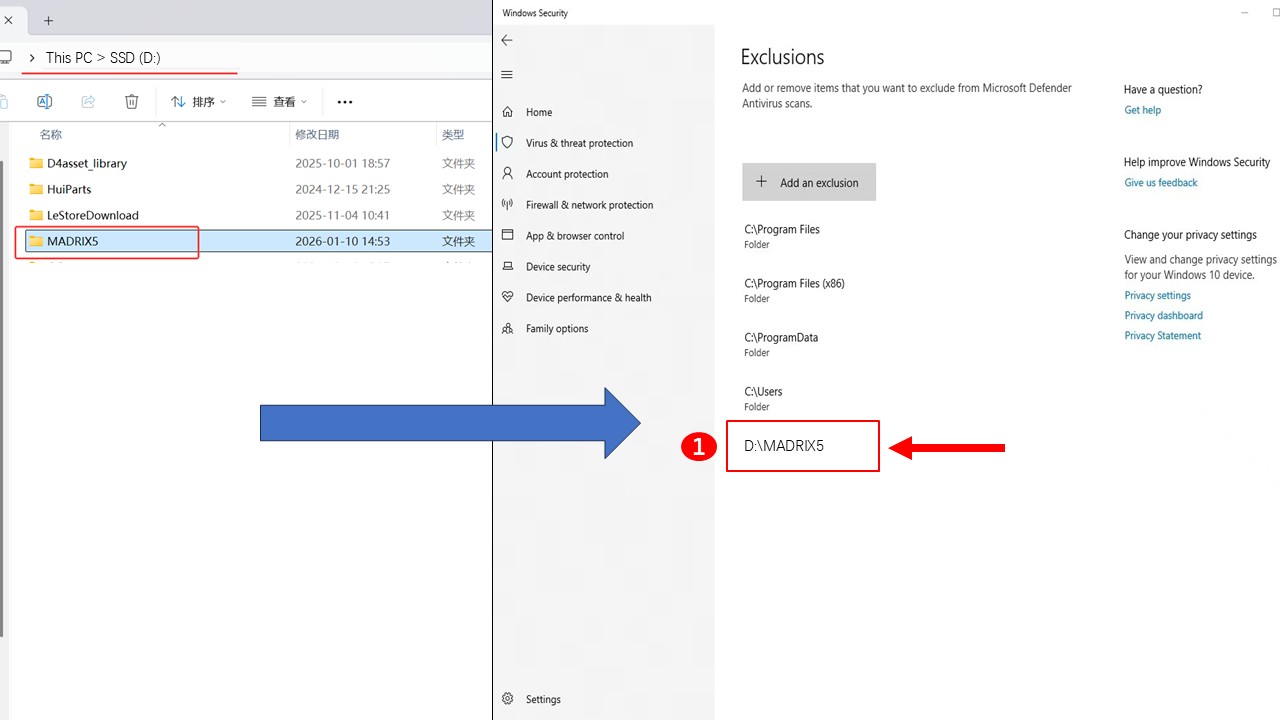Open a new File Explorer tab
The height and width of the screenshot is (720, 1280).
pyautogui.click(x=48, y=20)
